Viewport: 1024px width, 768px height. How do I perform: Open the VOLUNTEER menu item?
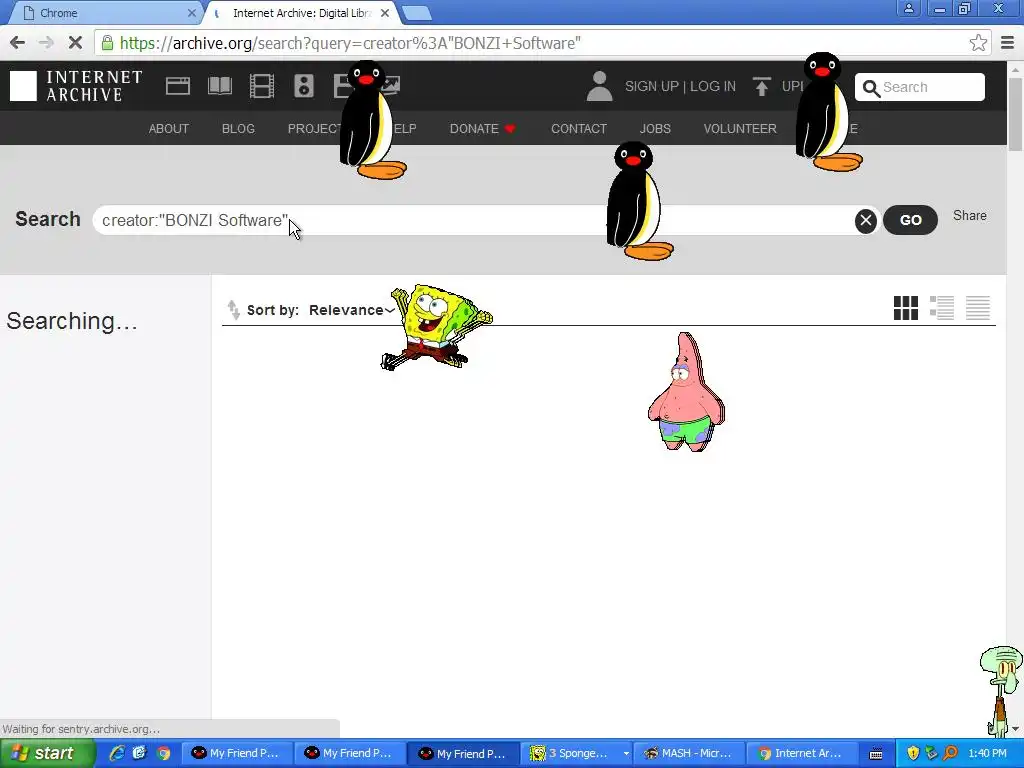(x=740, y=129)
